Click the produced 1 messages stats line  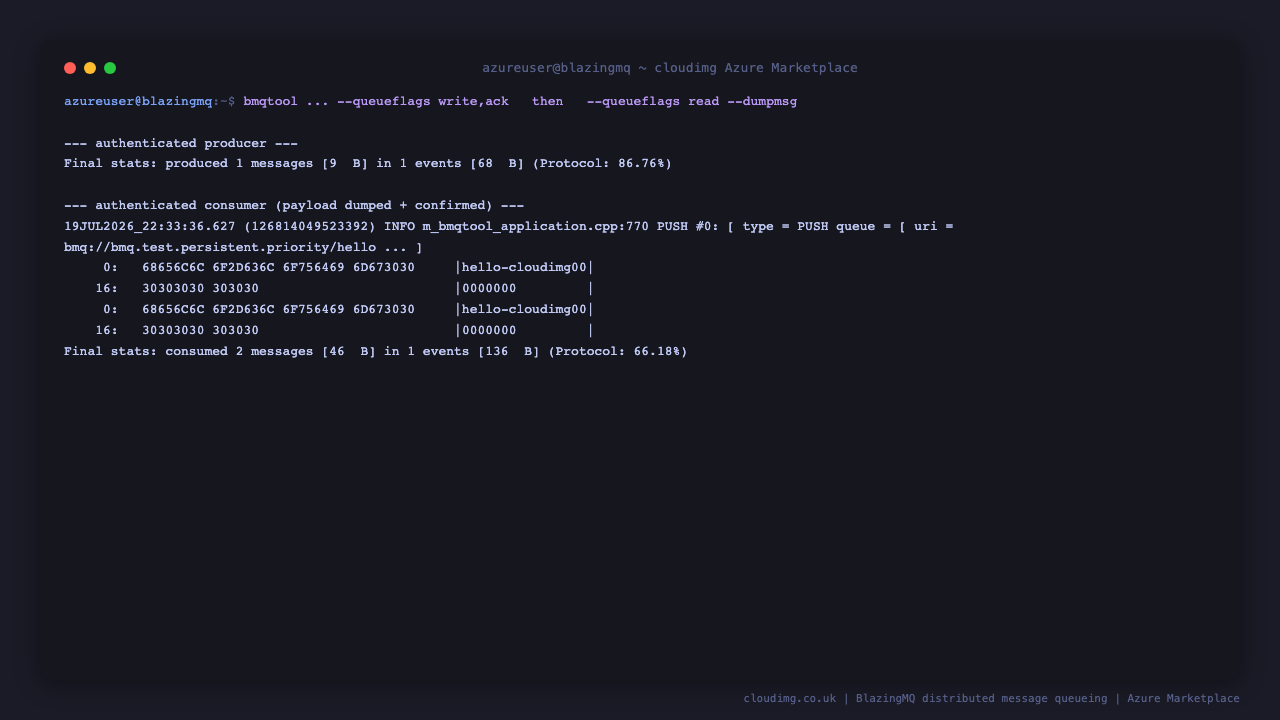pos(368,164)
